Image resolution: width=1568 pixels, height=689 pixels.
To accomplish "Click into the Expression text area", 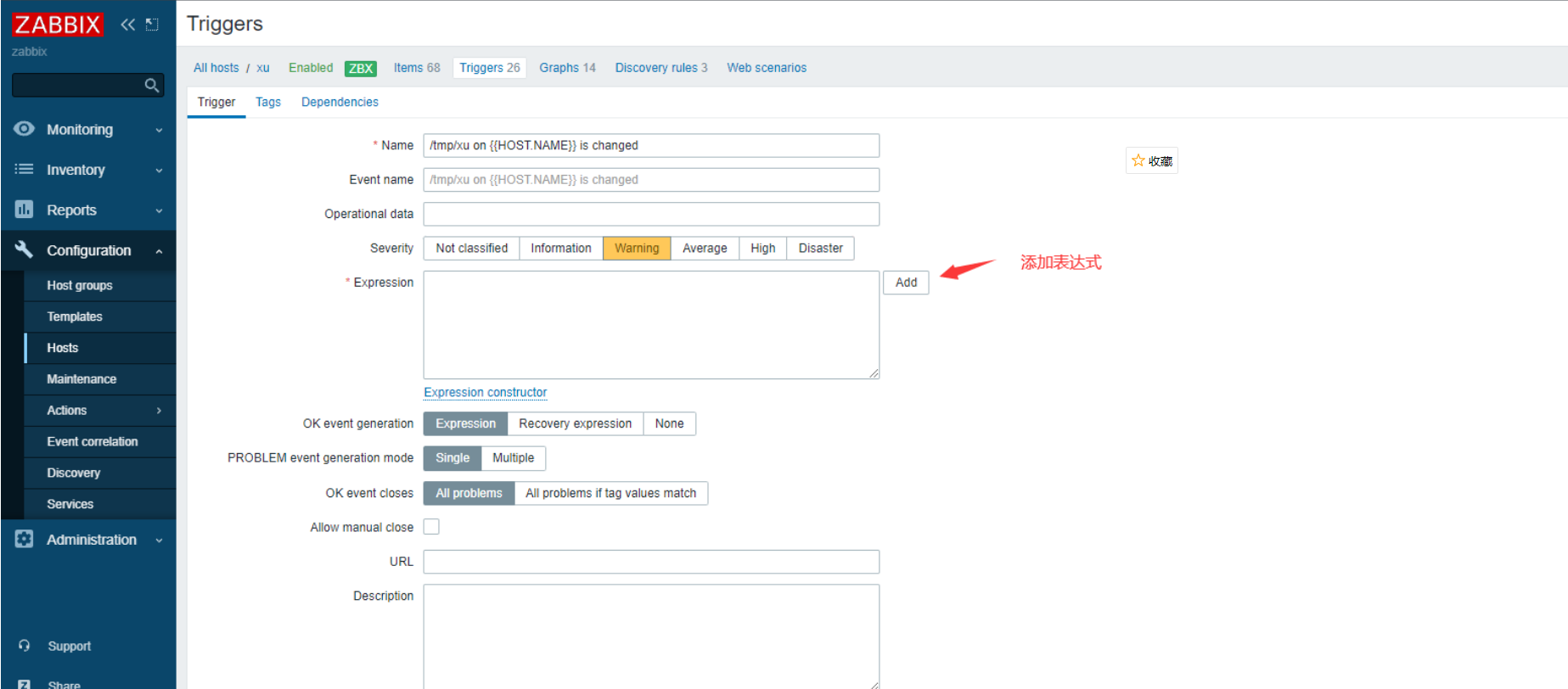I will point(651,325).
